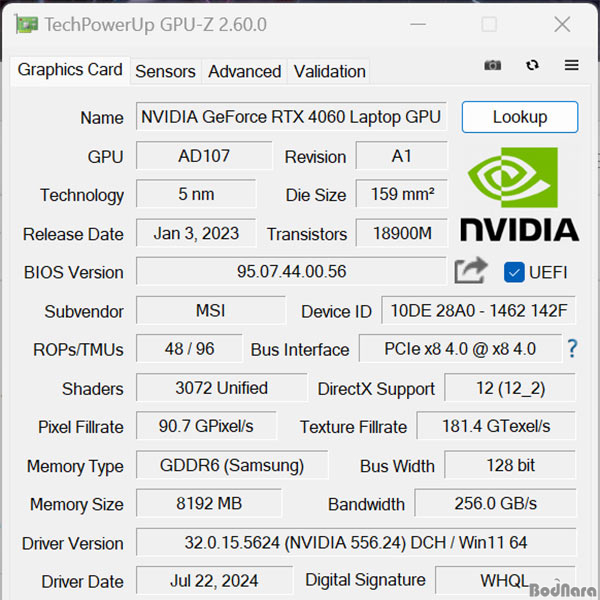Click the BIOS export share icon
This screenshot has width=600, height=600.
[471, 271]
